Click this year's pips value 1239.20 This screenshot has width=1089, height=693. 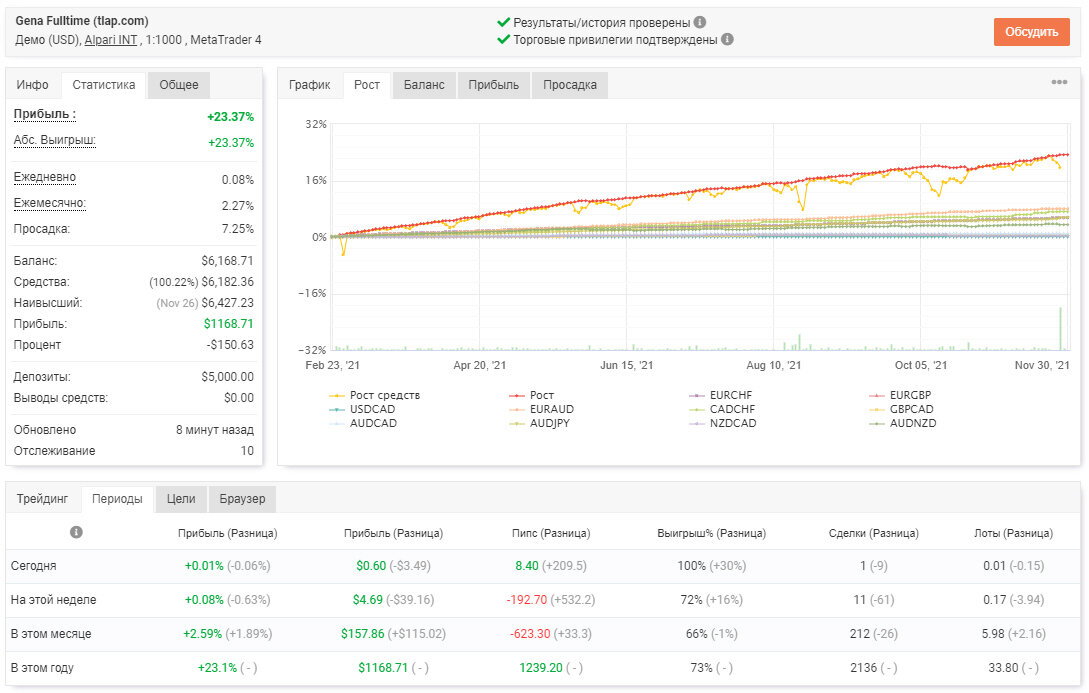click(x=540, y=667)
